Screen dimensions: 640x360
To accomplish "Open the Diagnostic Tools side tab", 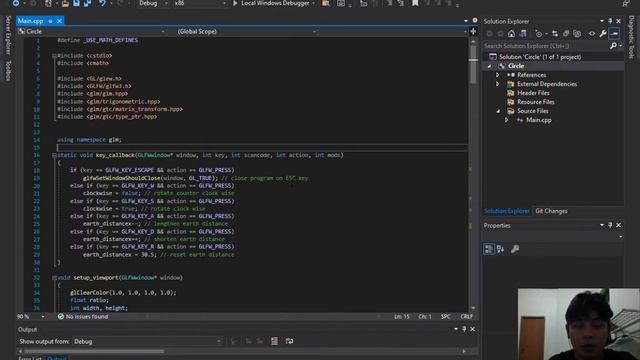I will tap(631, 37).
